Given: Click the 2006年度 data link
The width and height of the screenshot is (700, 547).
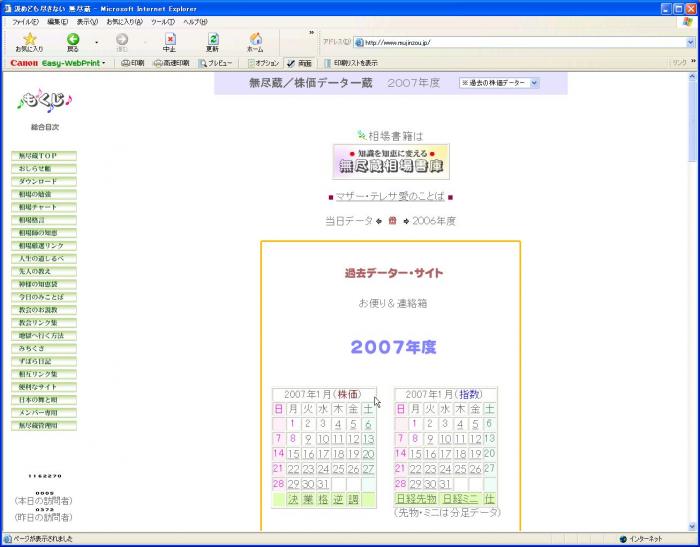Looking at the screenshot, I should pos(434,221).
